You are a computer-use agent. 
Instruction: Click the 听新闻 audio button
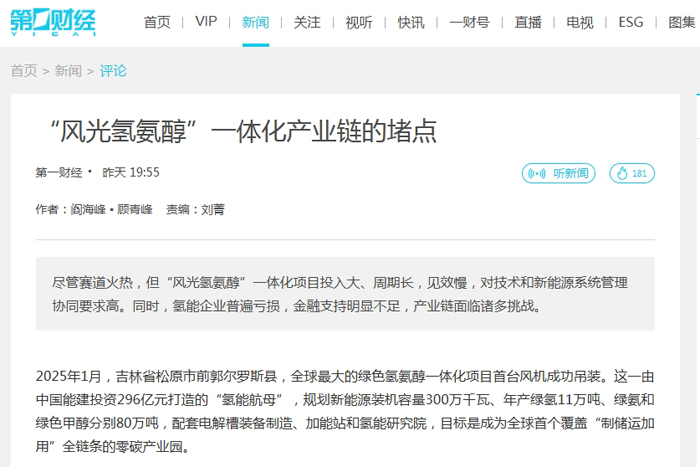pyautogui.click(x=558, y=173)
